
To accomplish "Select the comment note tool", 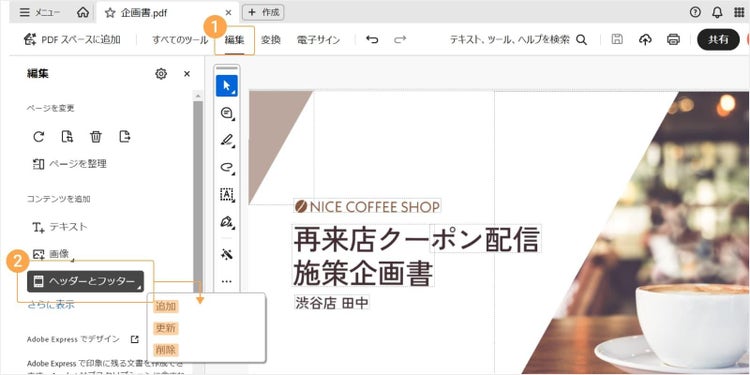I will tap(227, 113).
